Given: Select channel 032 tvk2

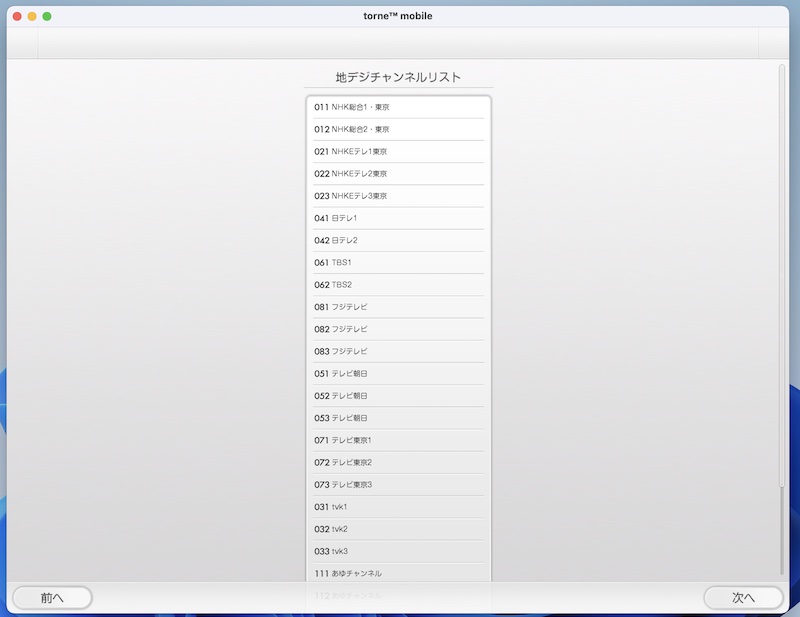Looking at the screenshot, I should click(x=398, y=529).
